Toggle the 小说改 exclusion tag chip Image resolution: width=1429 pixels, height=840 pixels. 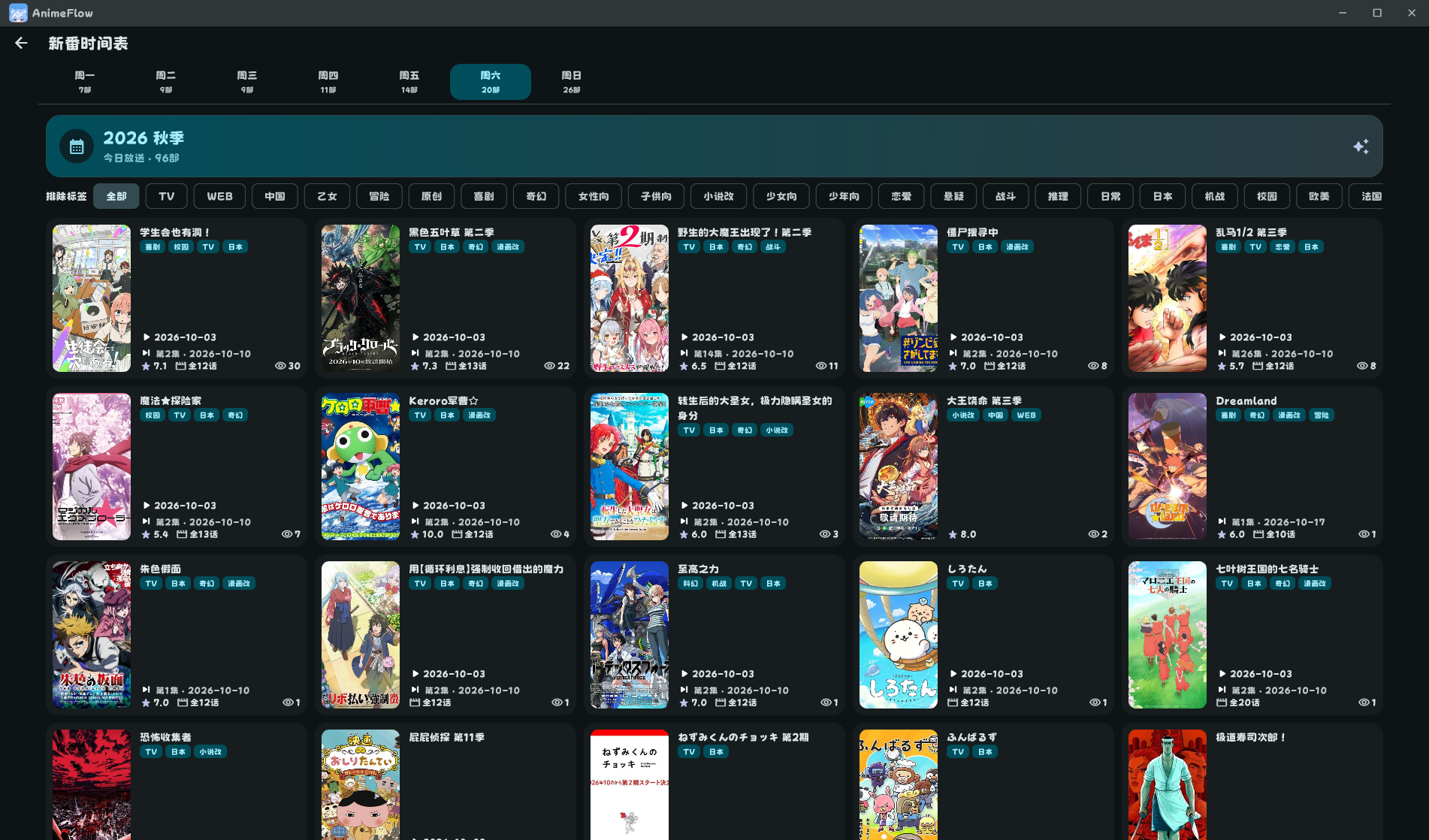click(719, 196)
